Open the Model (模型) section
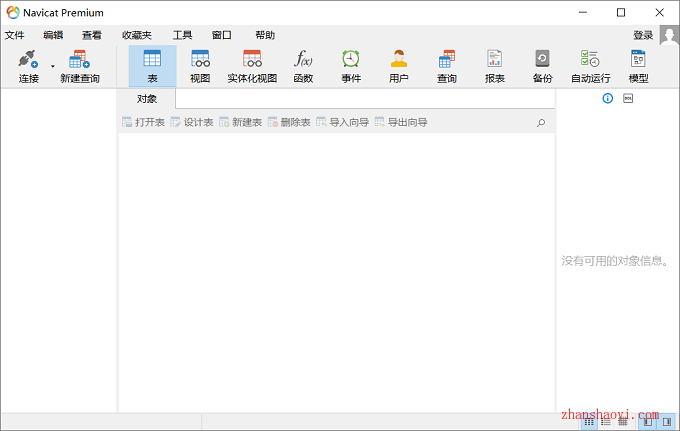 (x=638, y=66)
